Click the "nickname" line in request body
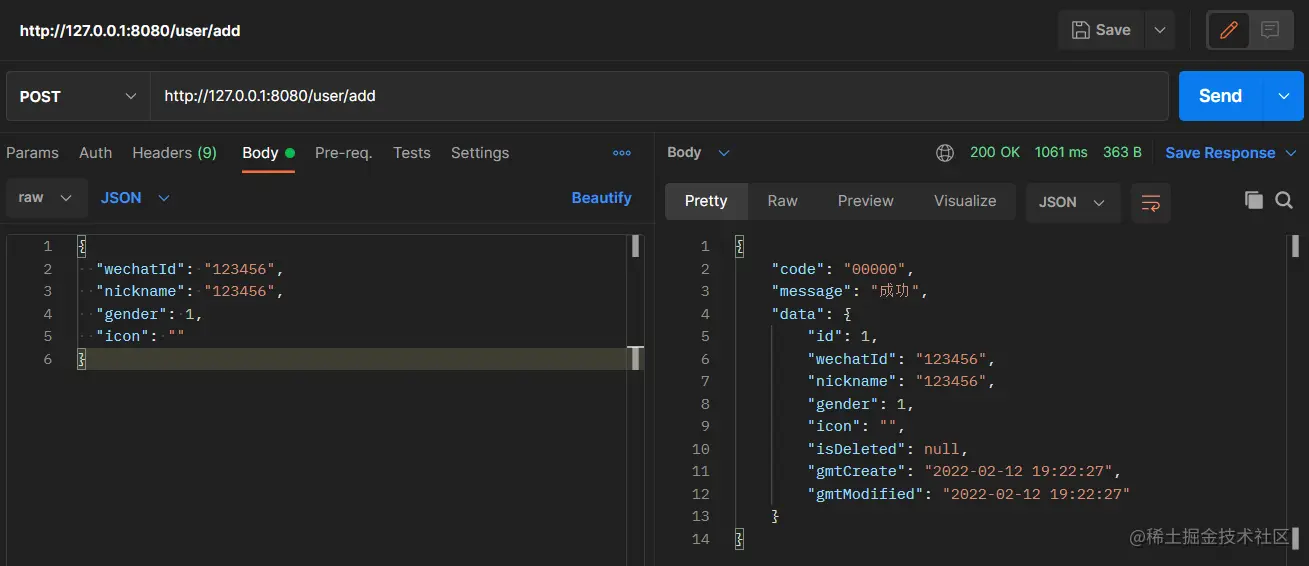The height and width of the screenshot is (566, 1309). 190,291
